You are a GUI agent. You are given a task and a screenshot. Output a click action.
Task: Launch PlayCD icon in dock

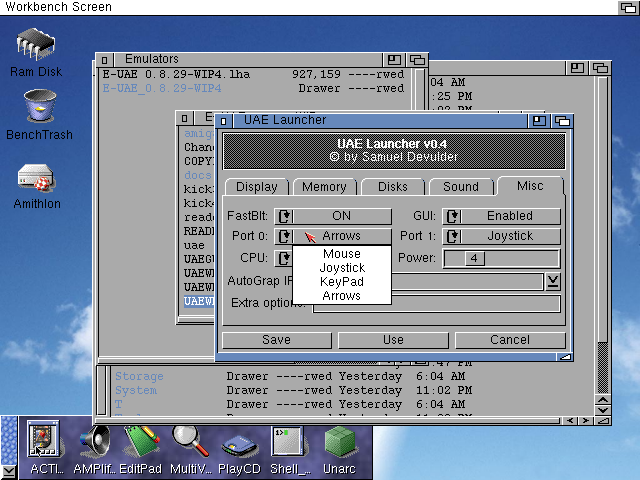click(239, 446)
